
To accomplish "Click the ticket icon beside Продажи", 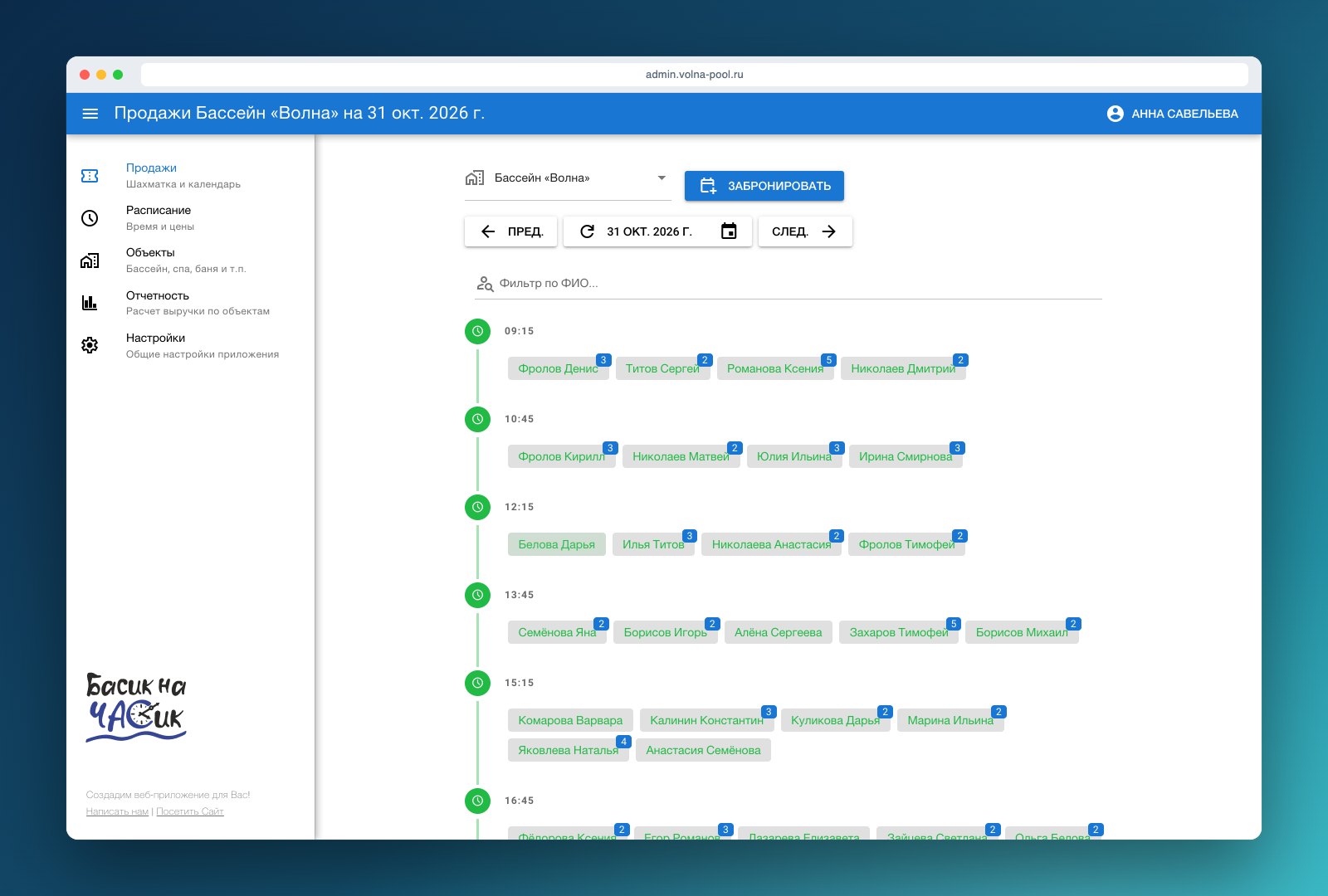I will (90, 176).
